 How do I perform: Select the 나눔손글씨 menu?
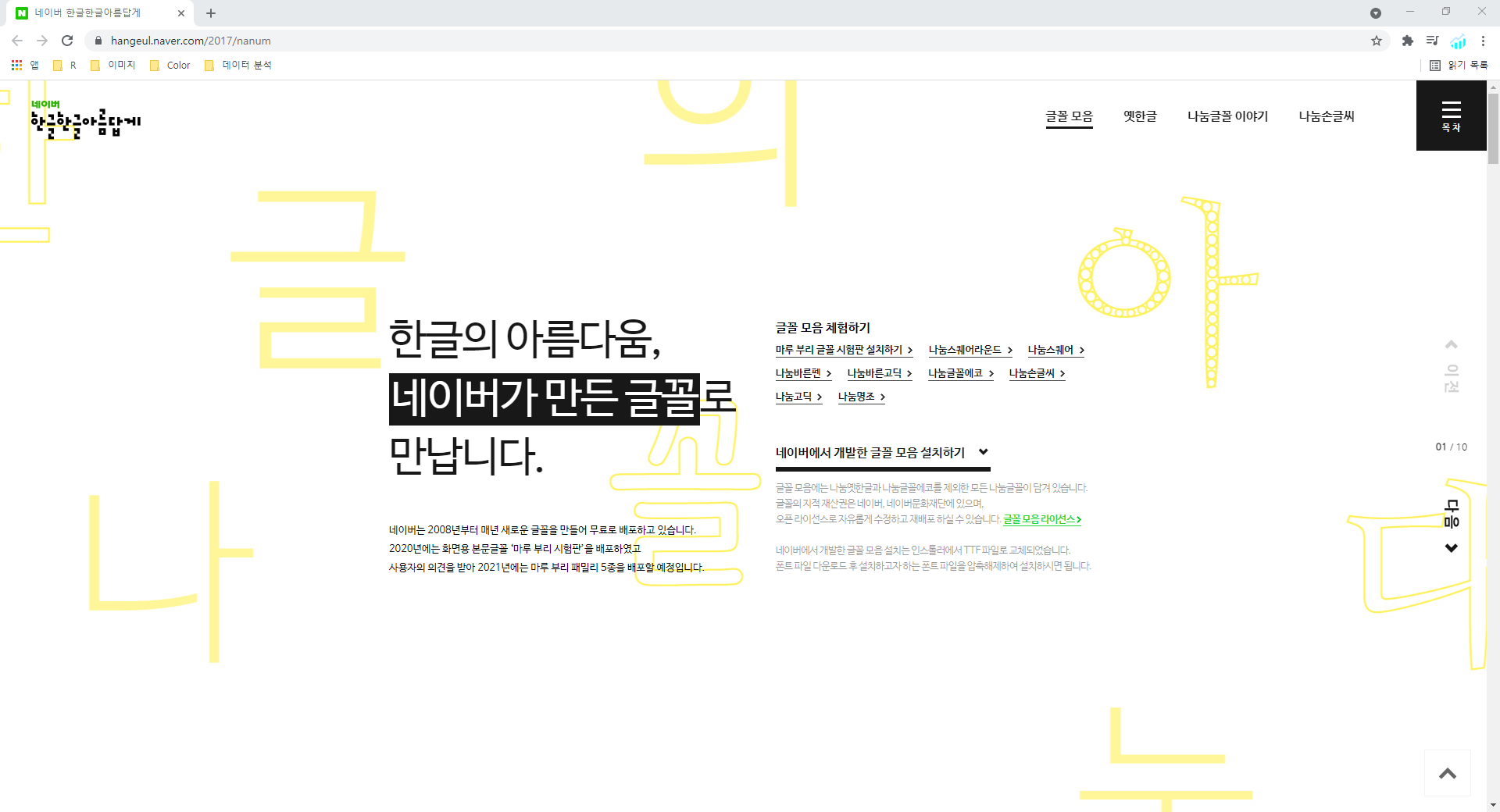[x=1327, y=116]
